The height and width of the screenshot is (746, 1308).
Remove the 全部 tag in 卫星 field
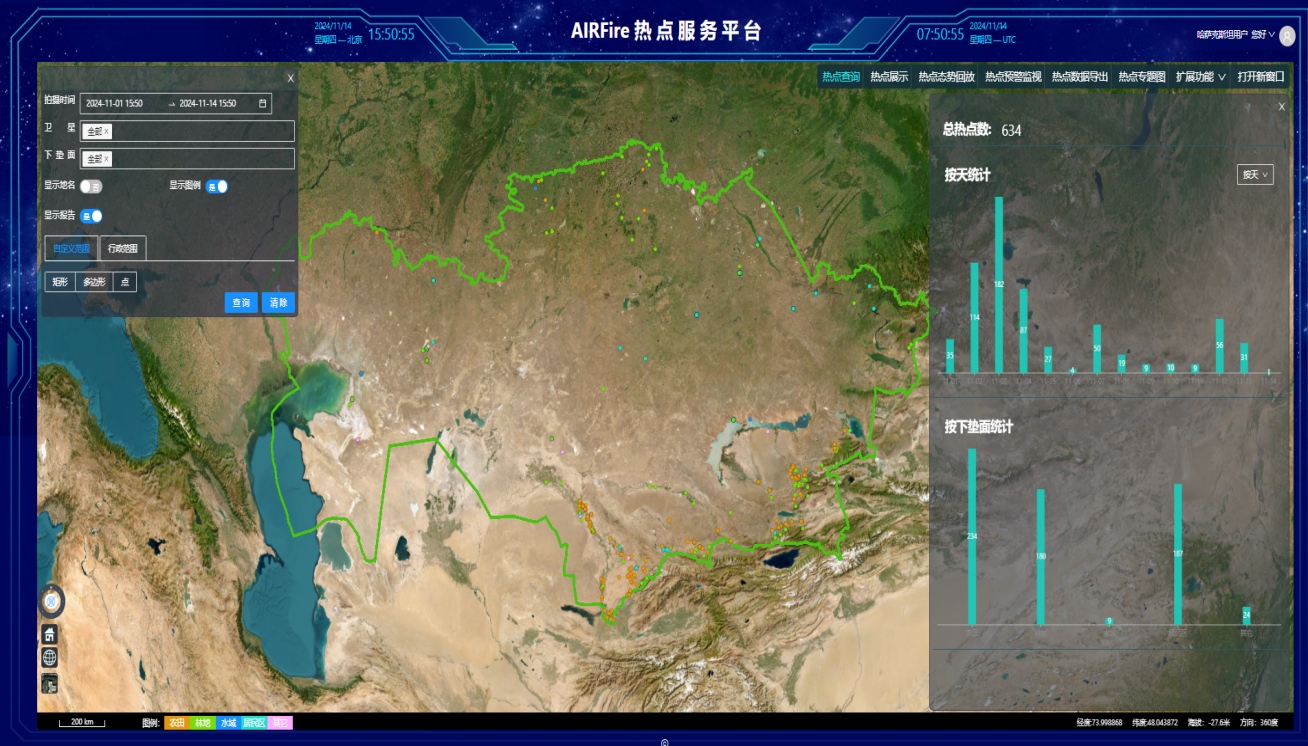[x=107, y=132]
